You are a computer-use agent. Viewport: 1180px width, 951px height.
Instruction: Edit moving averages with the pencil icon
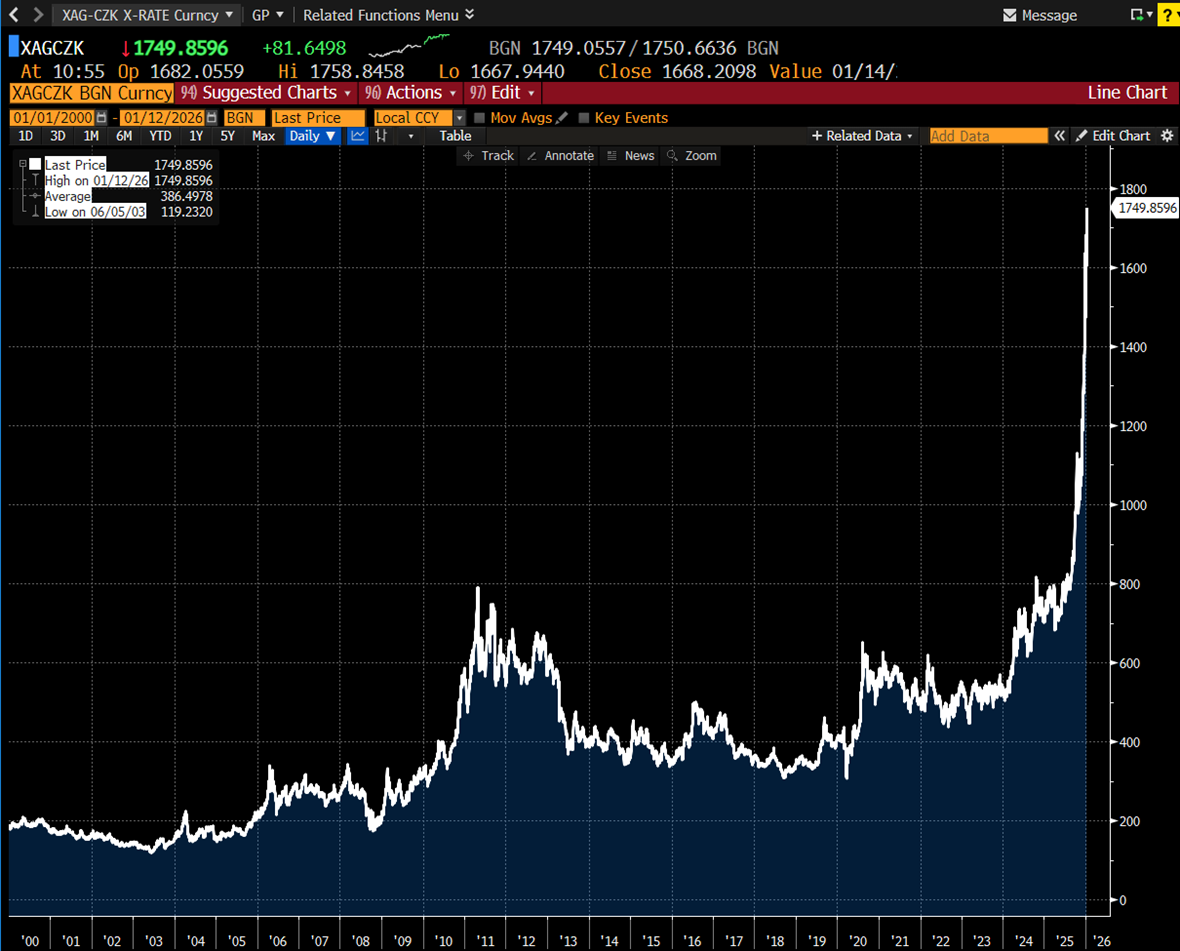[562, 118]
